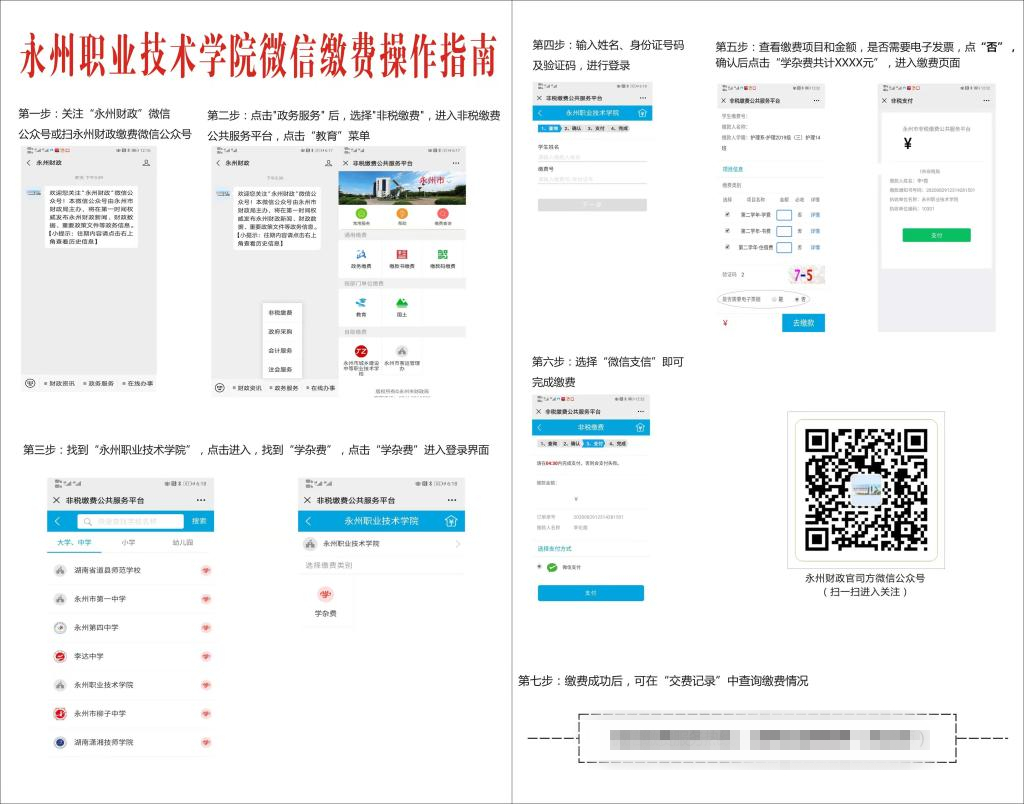
Task: Click the green WeChat Pay icon
Action: coord(552,567)
